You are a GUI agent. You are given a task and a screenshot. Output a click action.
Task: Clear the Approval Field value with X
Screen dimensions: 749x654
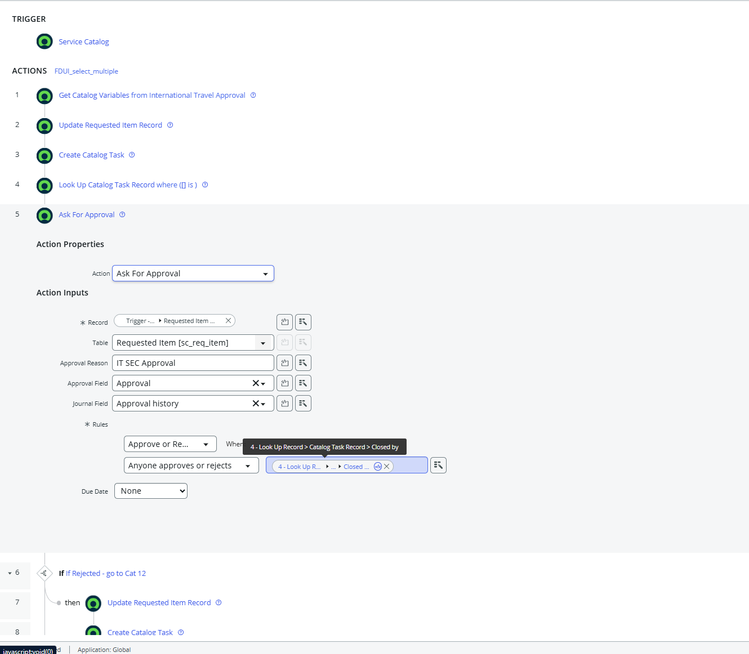coord(256,383)
